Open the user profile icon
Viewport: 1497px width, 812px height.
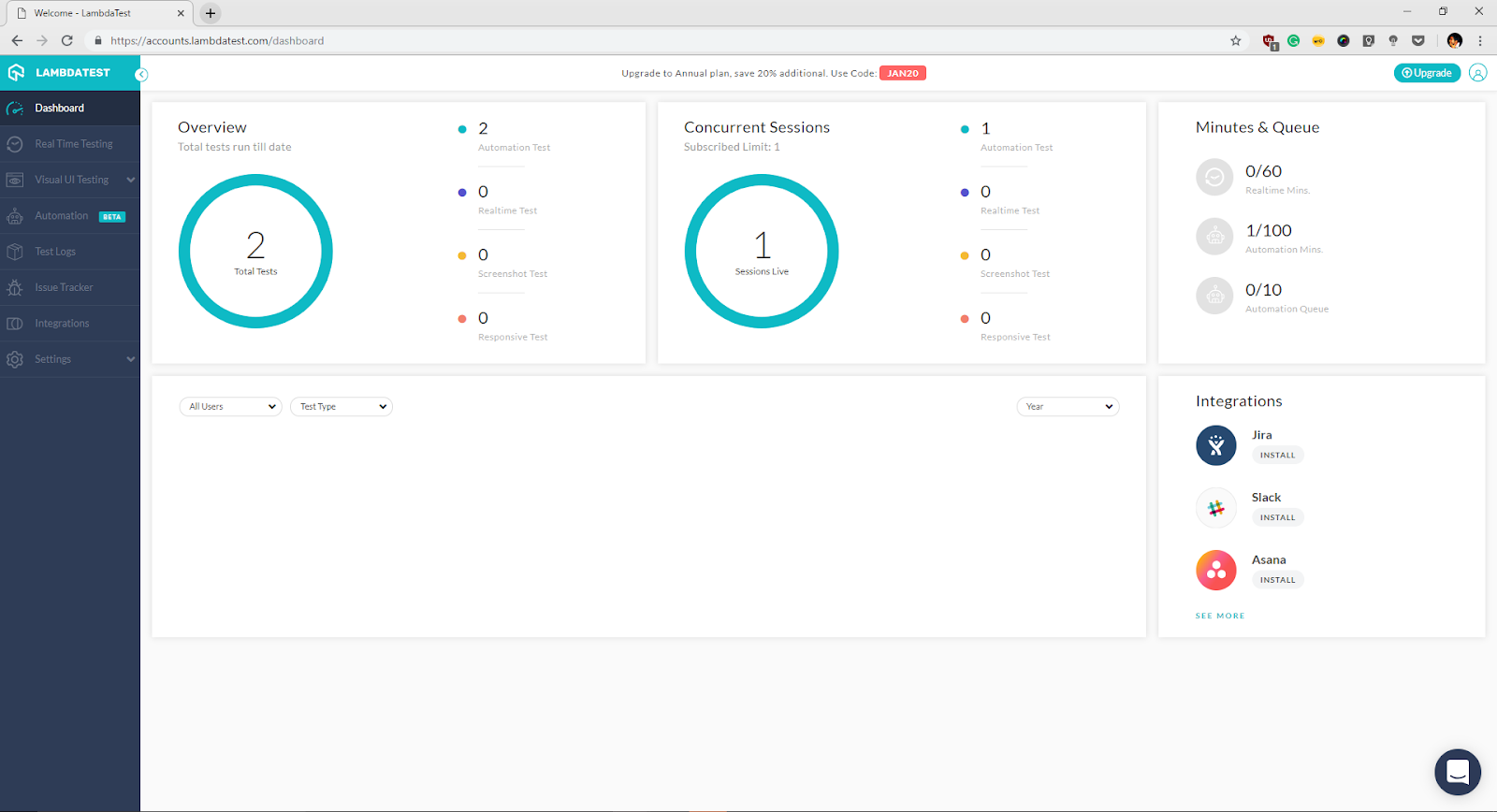(x=1477, y=73)
